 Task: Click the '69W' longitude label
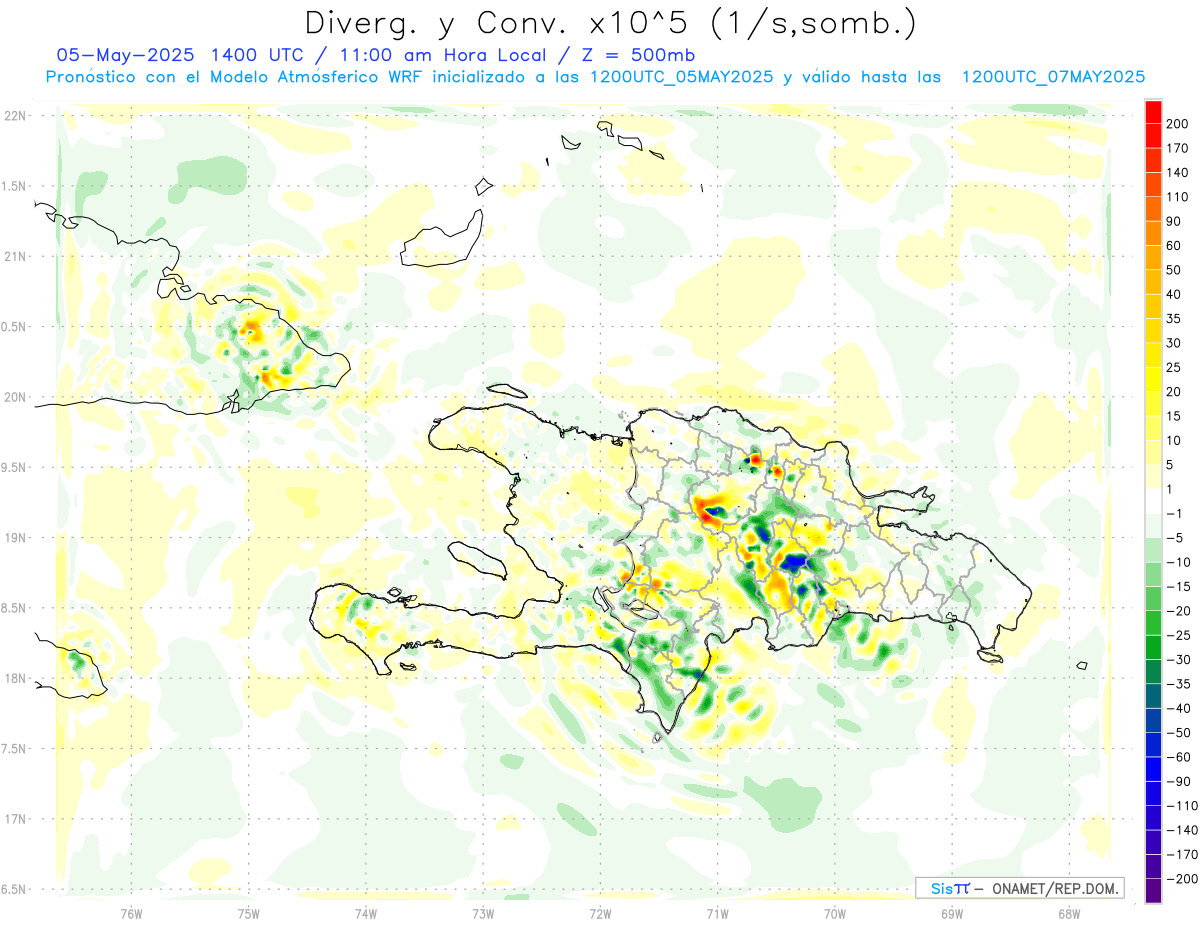(951, 914)
